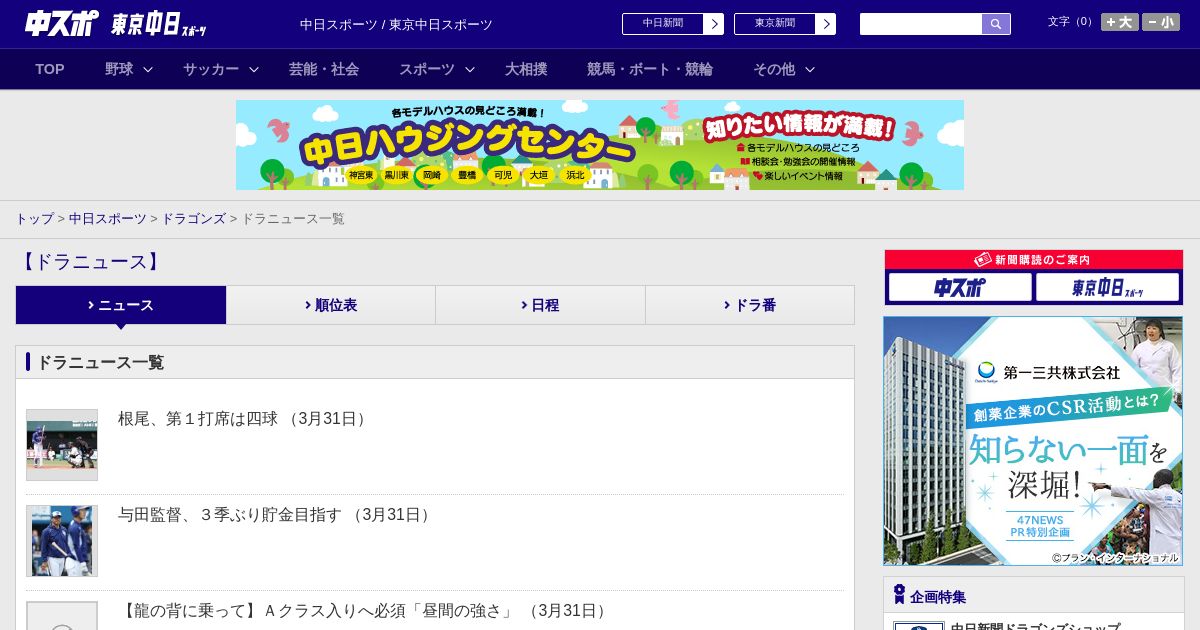This screenshot has width=1200, height=630.
Task: Click the arrow next to 中日新聞
Action: [713, 24]
